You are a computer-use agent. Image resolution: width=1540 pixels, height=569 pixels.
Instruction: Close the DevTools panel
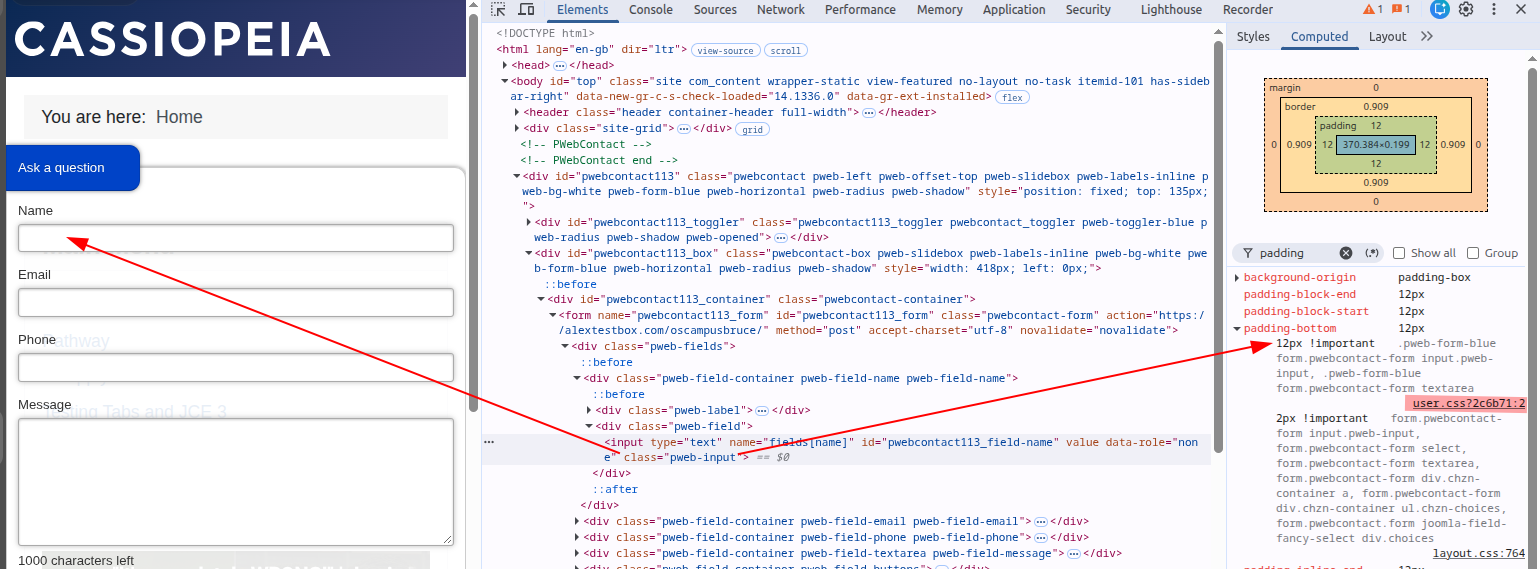1520,10
